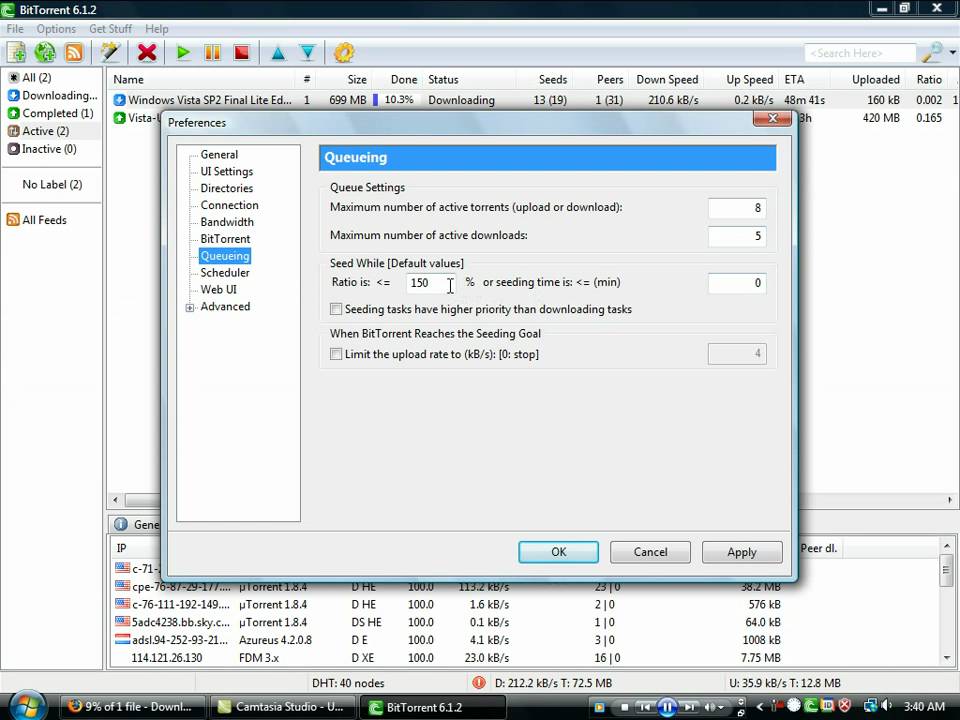Click the taskbar volume speaker icon

pyautogui.click(x=887, y=707)
